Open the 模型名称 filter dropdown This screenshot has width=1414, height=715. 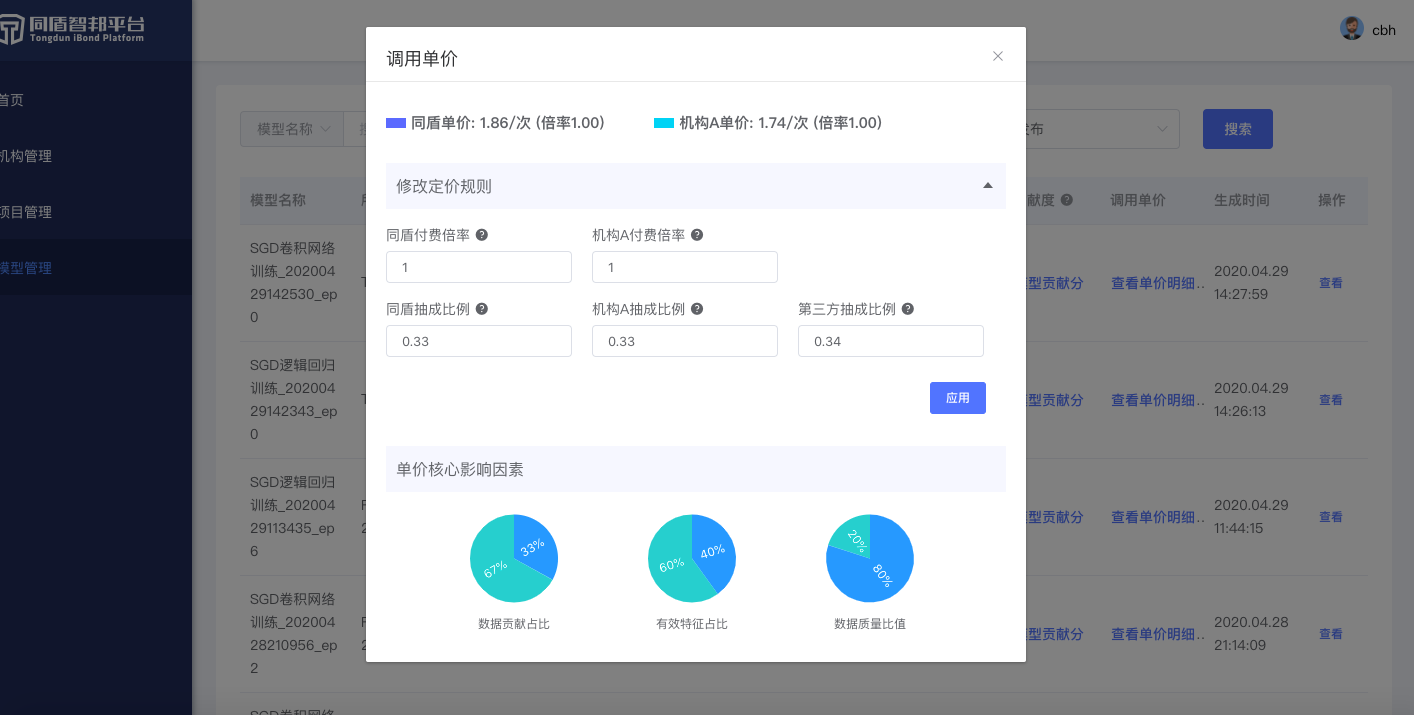pyautogui.click(x=292, y=129)
